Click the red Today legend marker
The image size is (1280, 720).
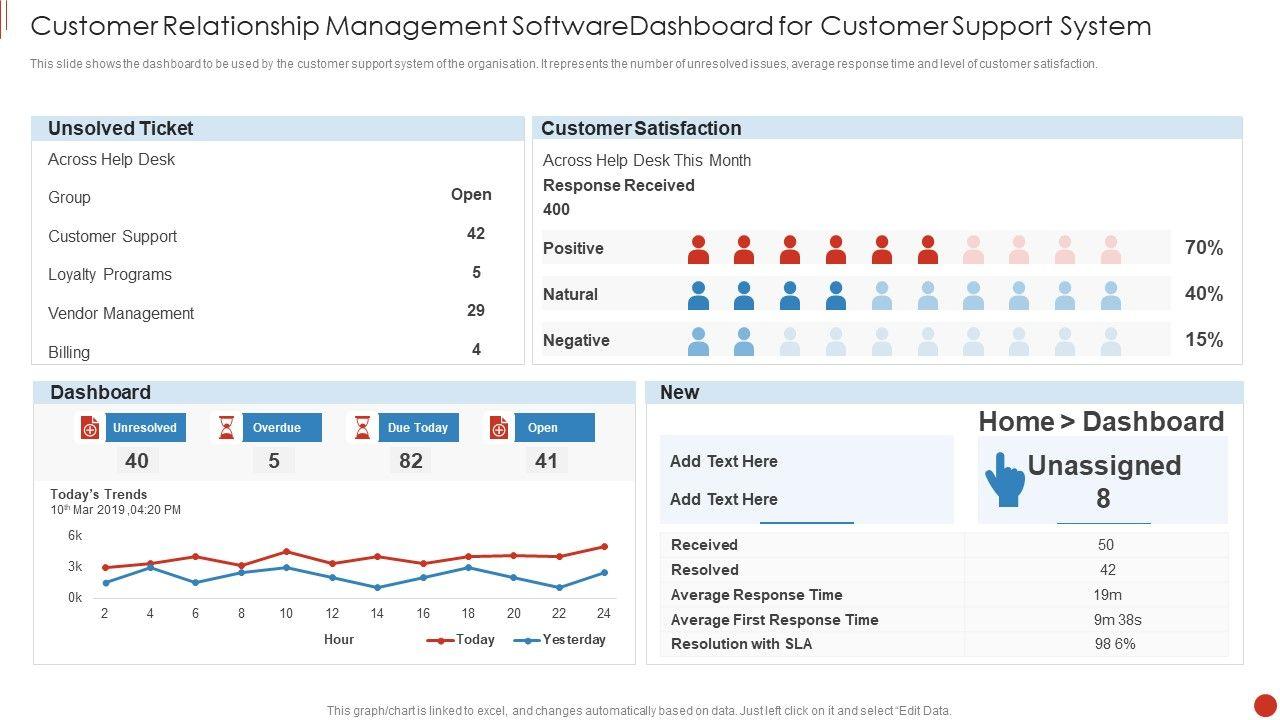440,640
